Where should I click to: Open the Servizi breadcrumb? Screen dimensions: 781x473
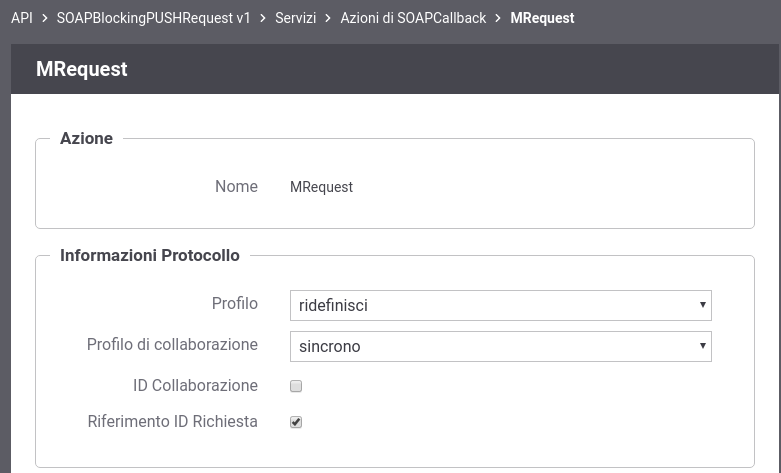coord(295,18)
